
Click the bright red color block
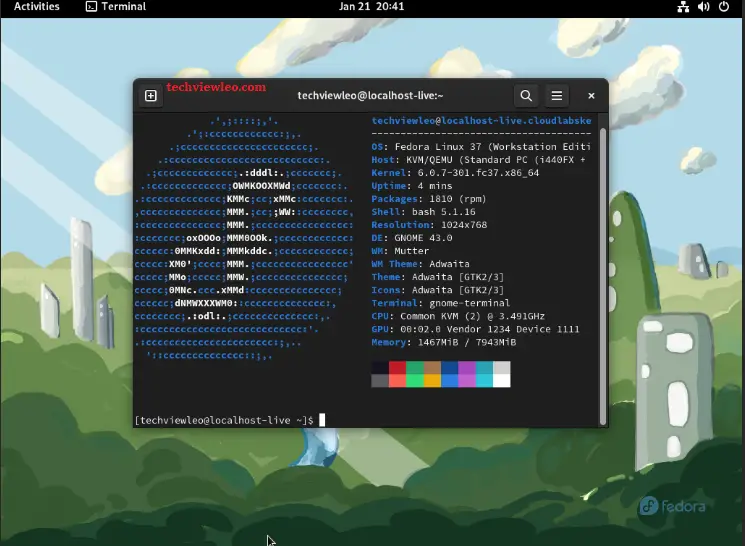[x=397, y=381]
